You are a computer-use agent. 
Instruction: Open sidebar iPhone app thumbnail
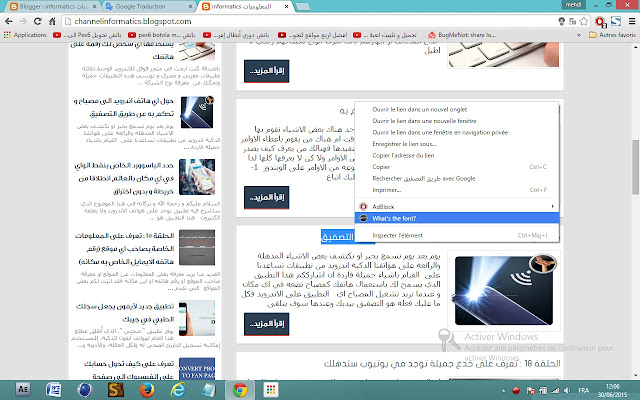click(197, 318)
